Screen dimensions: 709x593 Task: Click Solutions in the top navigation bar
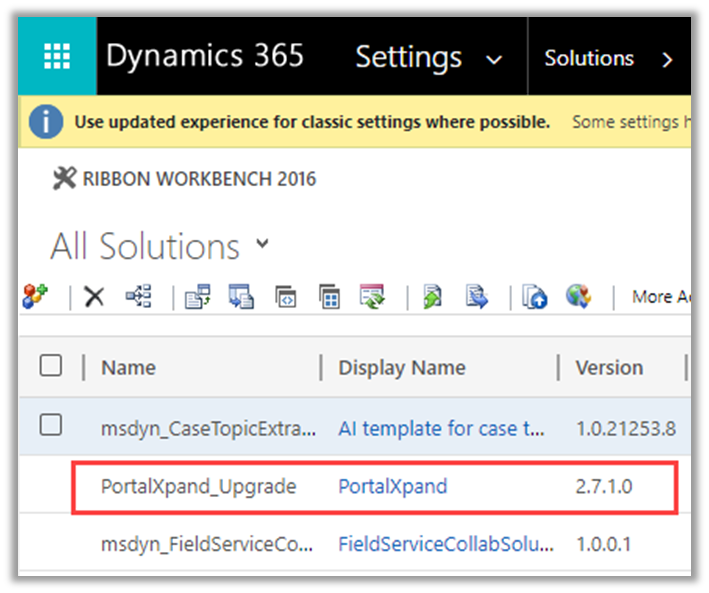point(588,58)
